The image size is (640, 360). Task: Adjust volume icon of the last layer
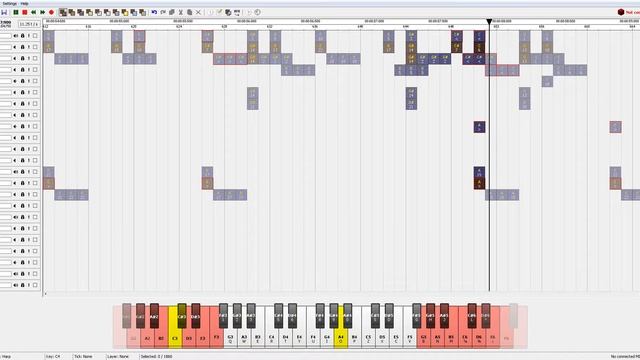[x=16, y=285]
